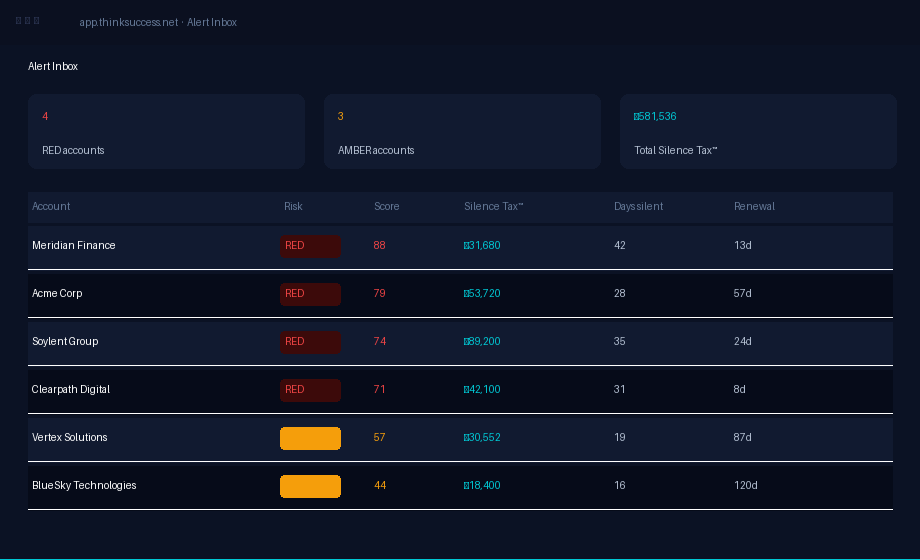Sort by Silence Tax column header
Image resolution: width=920 pixels, height=560 pixels.
tap(493, 207)
